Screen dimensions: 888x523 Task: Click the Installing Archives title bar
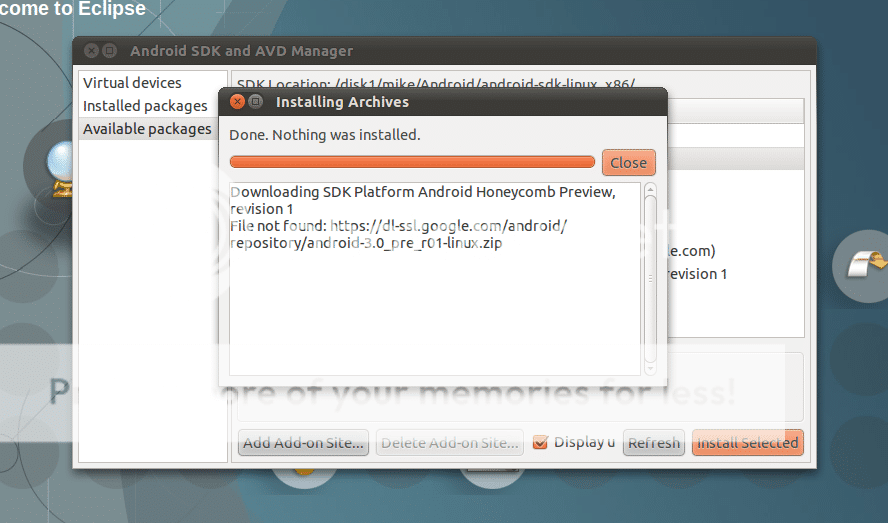point(442,102)
